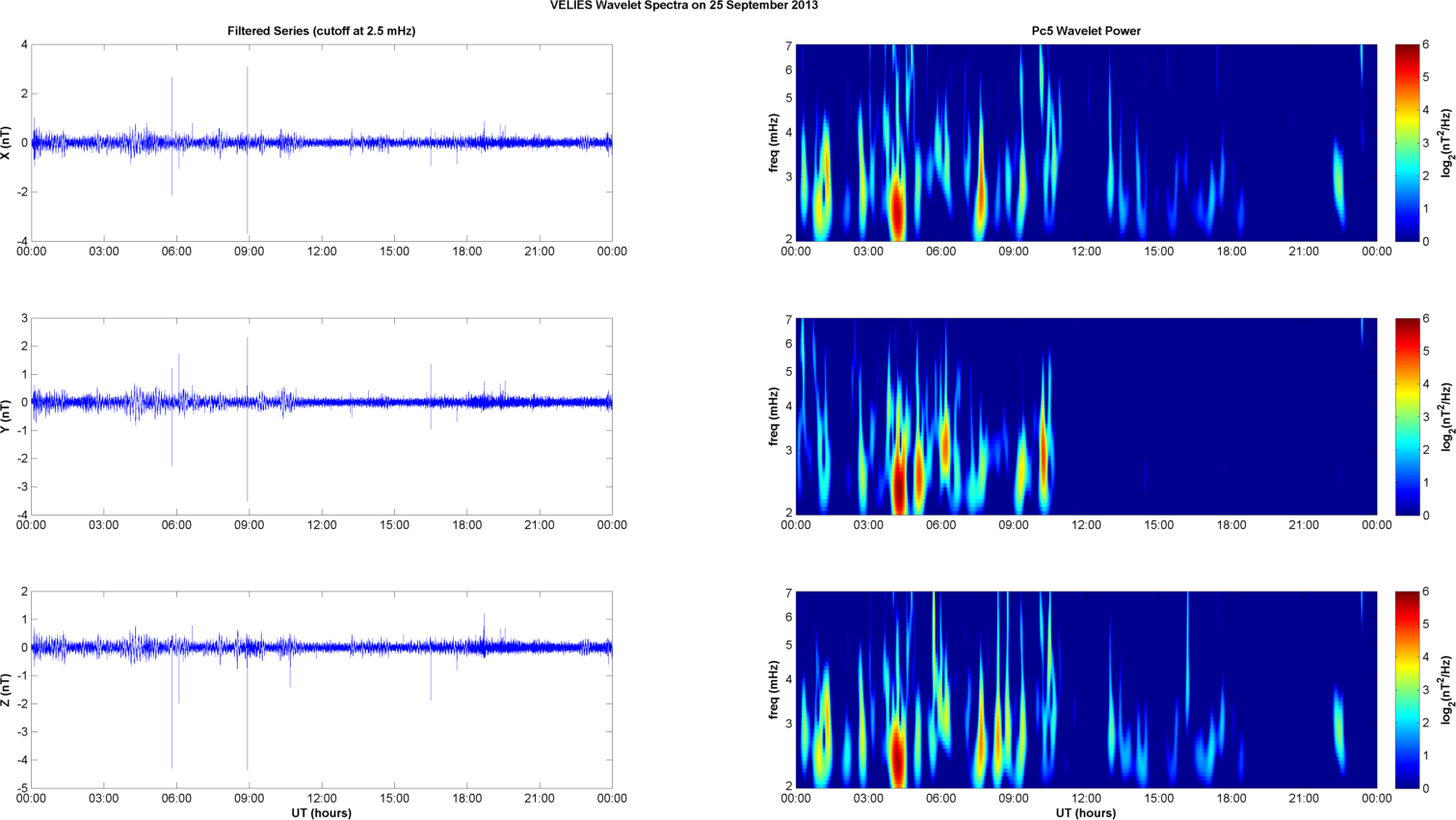Click the 12:00 tick label under the X series
The height and width of the screenshot is (820, 1456).
tap(322, 251)
